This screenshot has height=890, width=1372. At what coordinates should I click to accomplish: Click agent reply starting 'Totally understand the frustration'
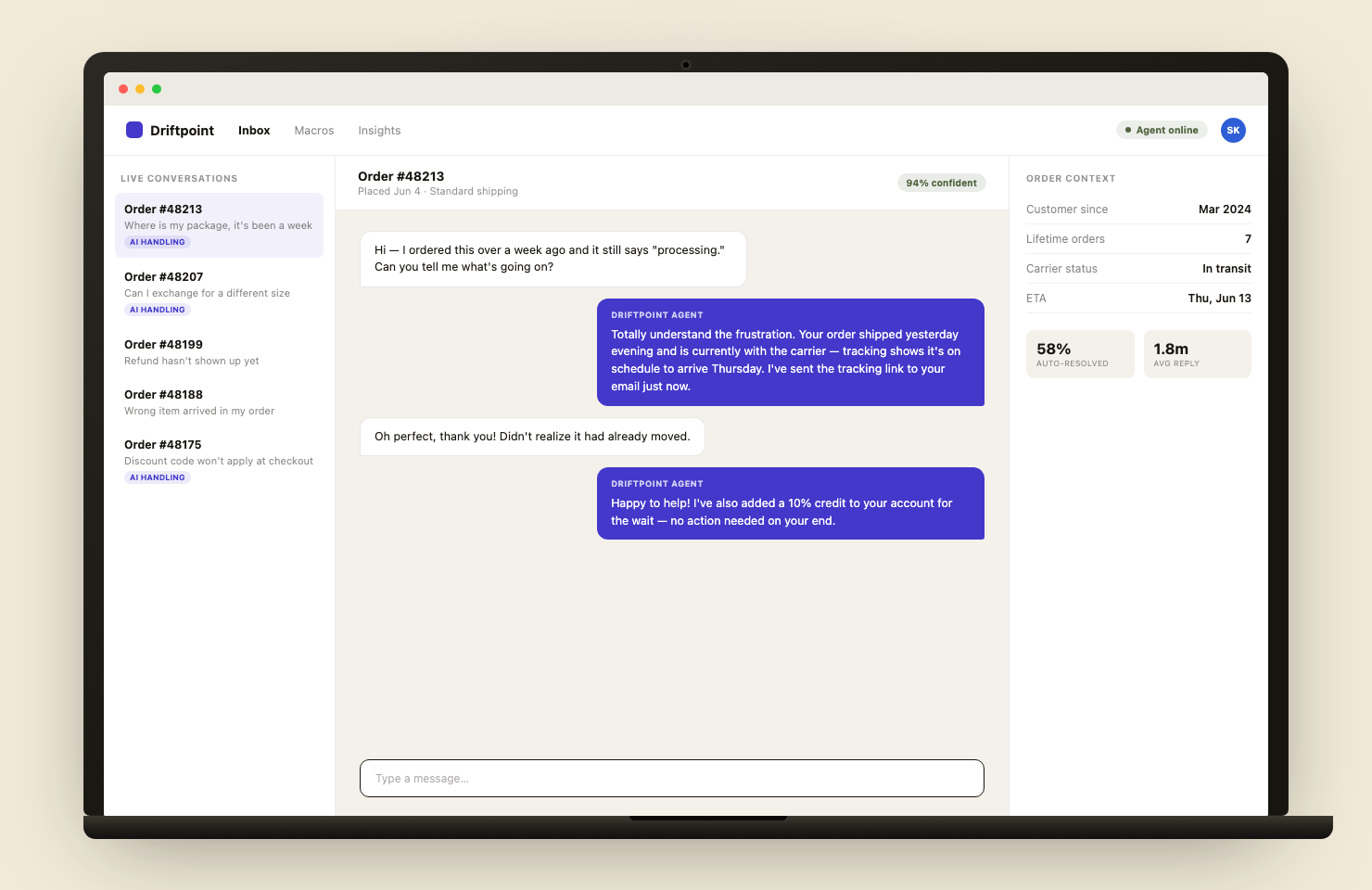791,352
